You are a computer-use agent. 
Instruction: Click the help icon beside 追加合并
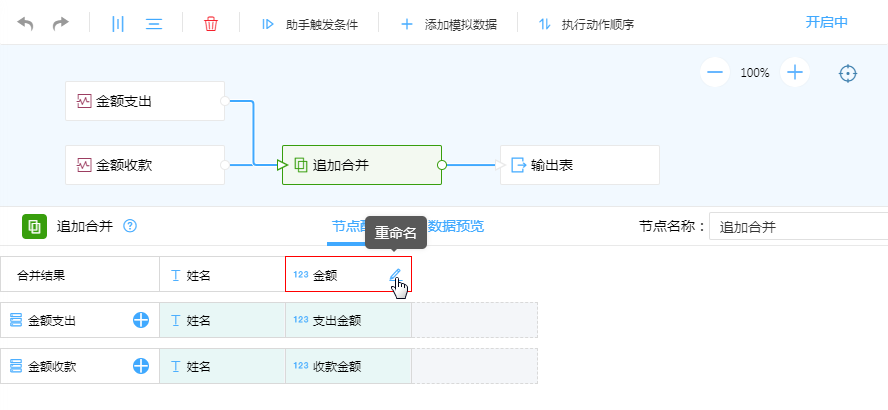129,226
